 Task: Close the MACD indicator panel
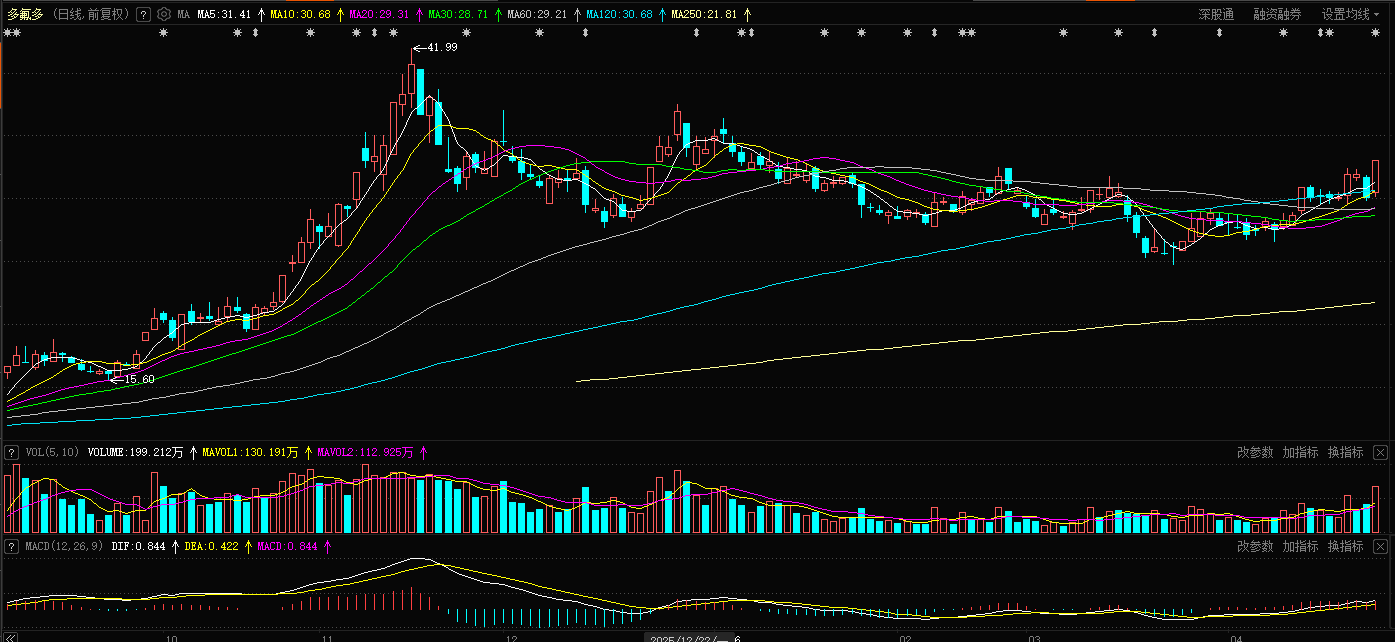tap(1380, 547)
